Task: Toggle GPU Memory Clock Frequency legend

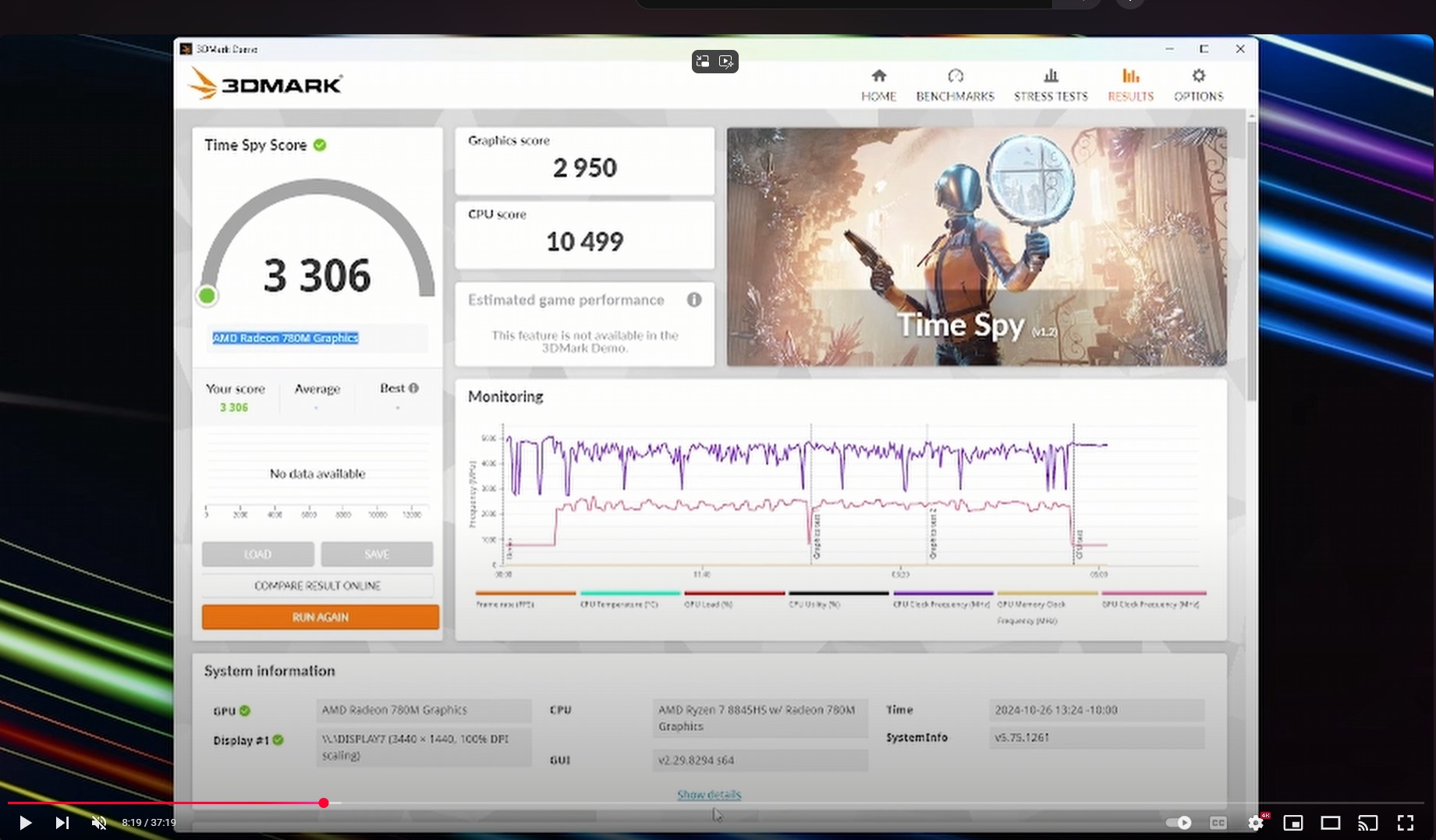Action: tap(1047, 608)
